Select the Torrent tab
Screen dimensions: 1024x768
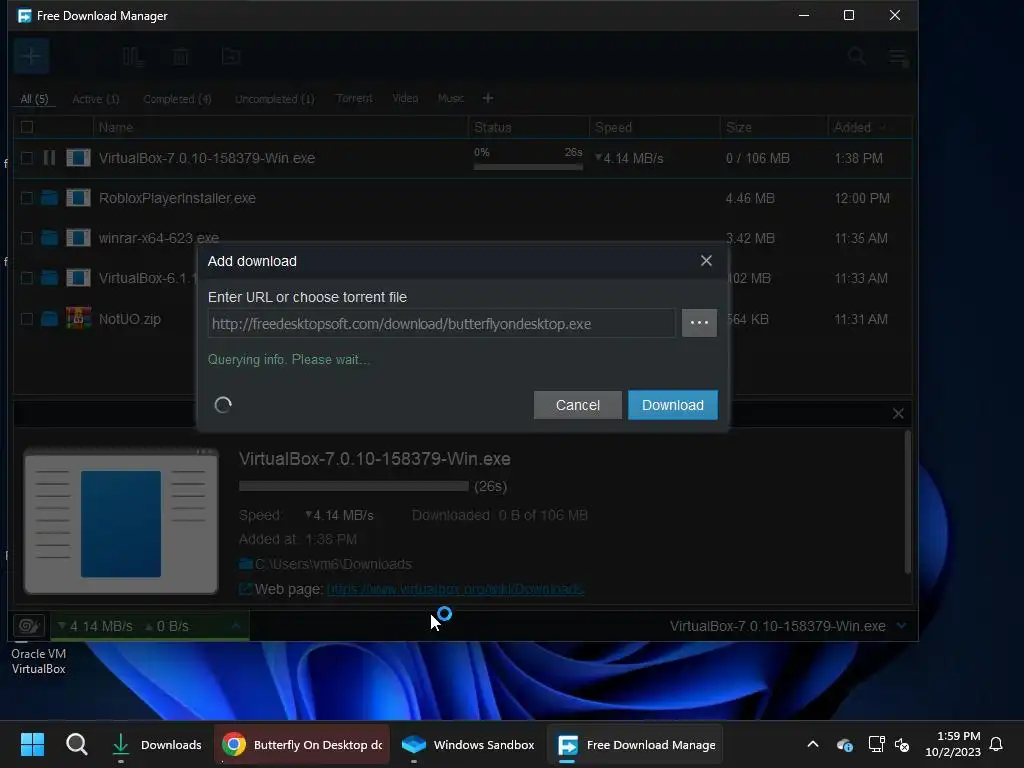tap(354, 98)
